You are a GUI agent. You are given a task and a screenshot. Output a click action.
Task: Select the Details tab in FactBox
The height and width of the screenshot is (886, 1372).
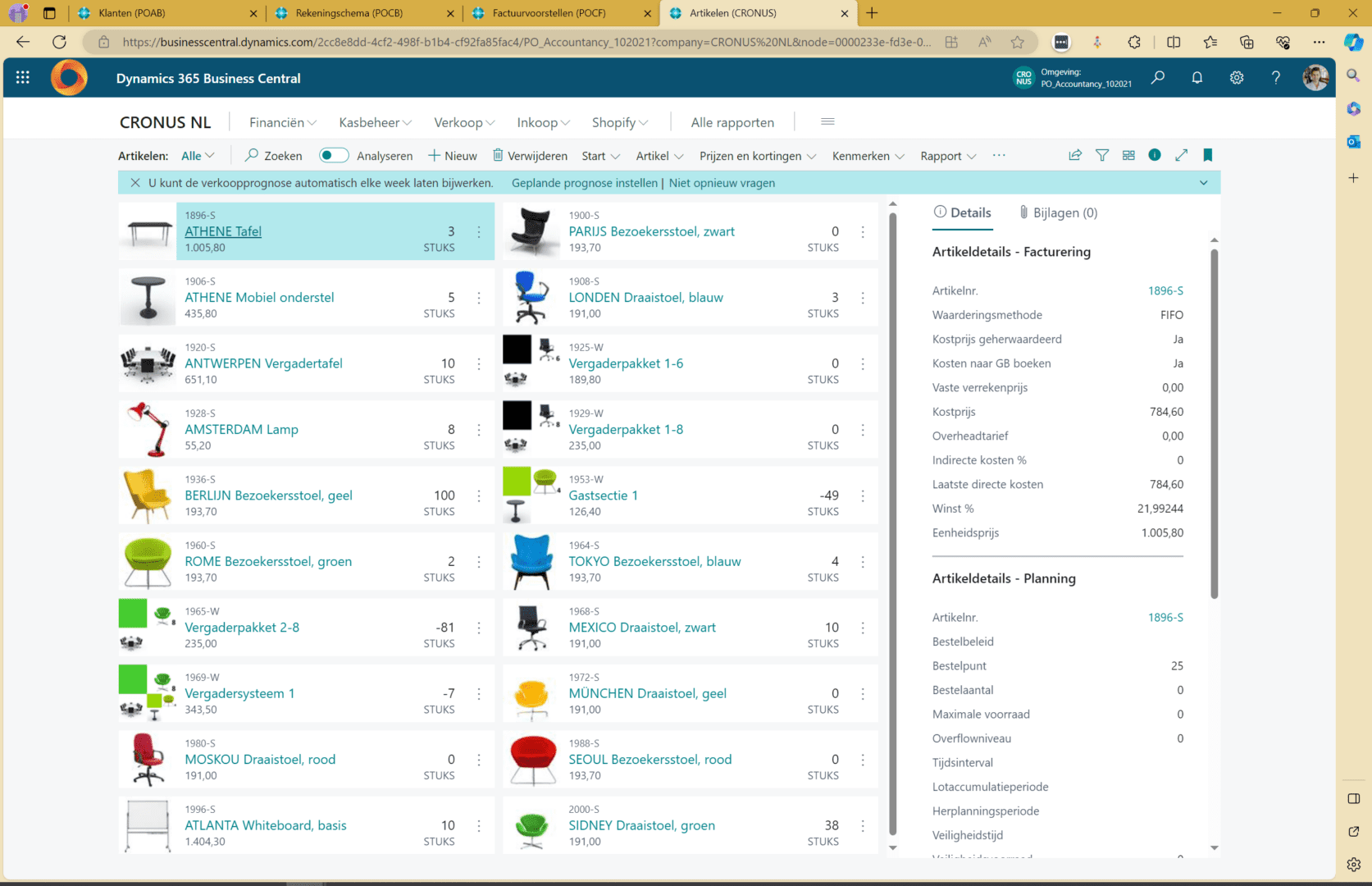963,212
